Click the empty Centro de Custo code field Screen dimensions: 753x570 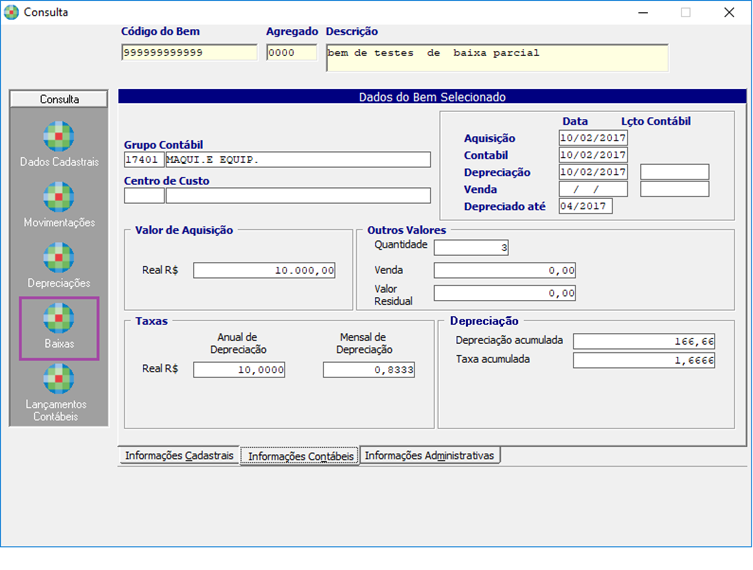click(144, 195)
